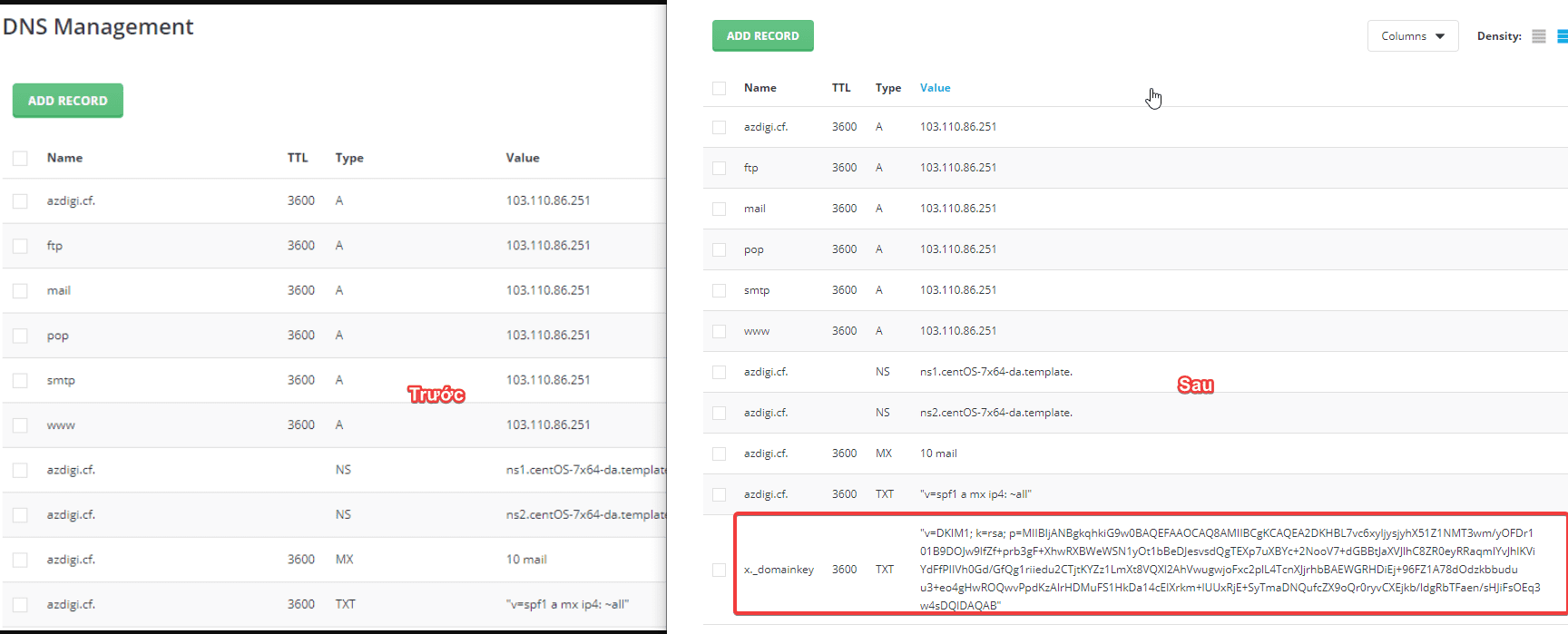Tick select-all checkbox in right table header

pyautogui.click(x=719, y=89)
